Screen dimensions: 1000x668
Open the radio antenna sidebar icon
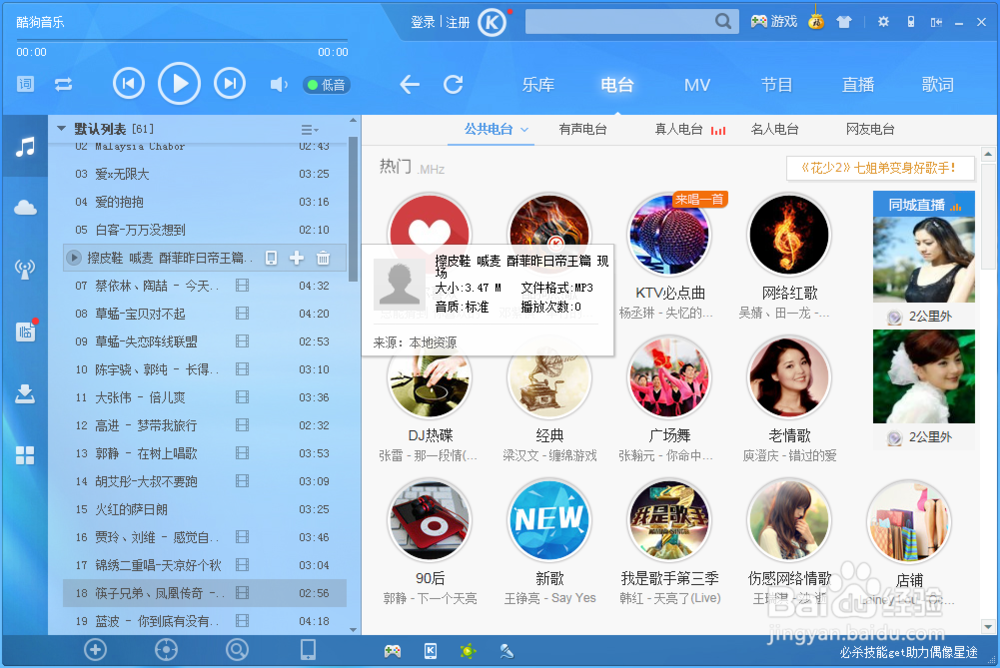[25, 269]
